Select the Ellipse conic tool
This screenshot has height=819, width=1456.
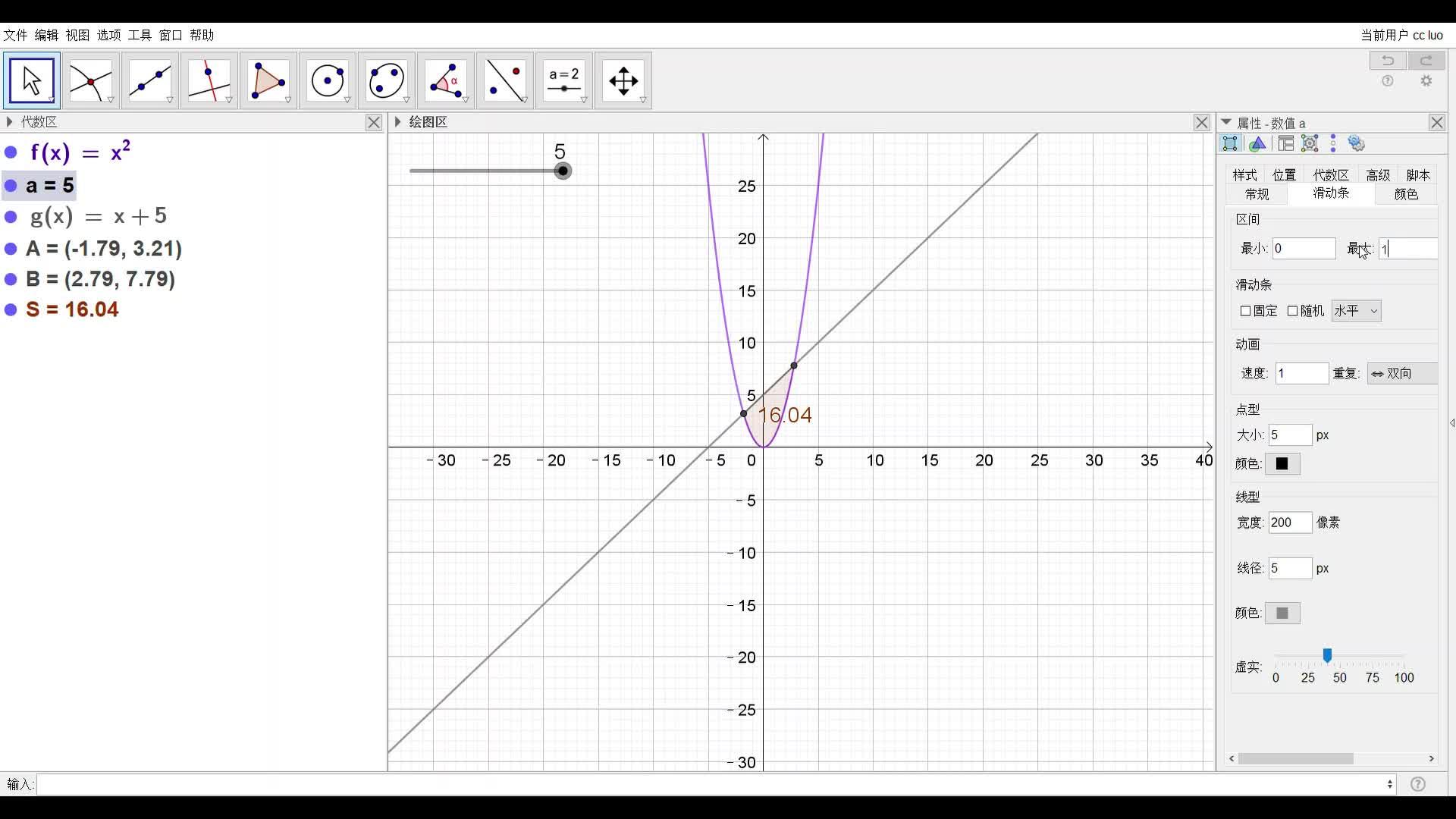pos(387,80)
